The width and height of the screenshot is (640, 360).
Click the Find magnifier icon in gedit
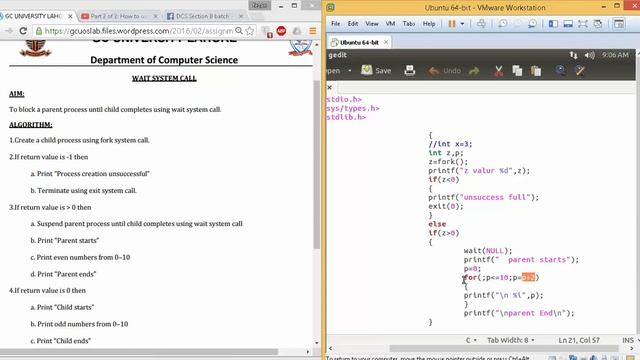pos(560,71)
